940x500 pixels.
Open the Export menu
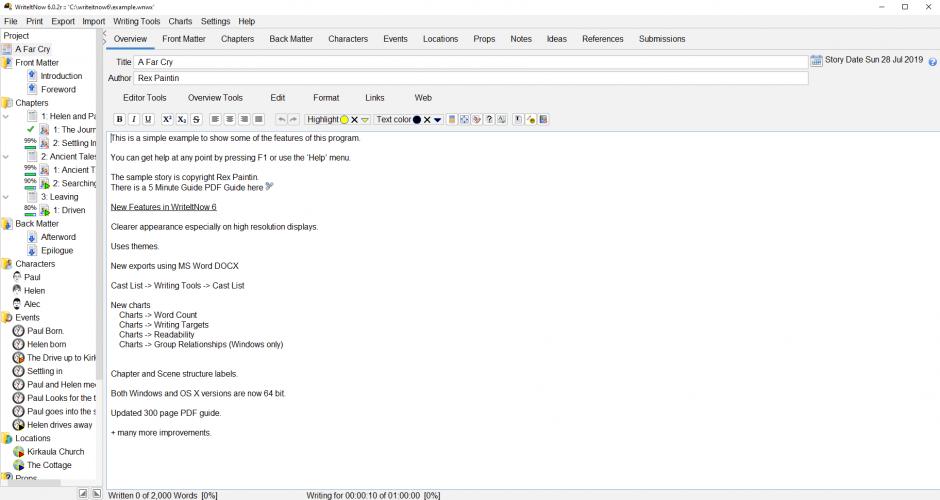point(63,21)
